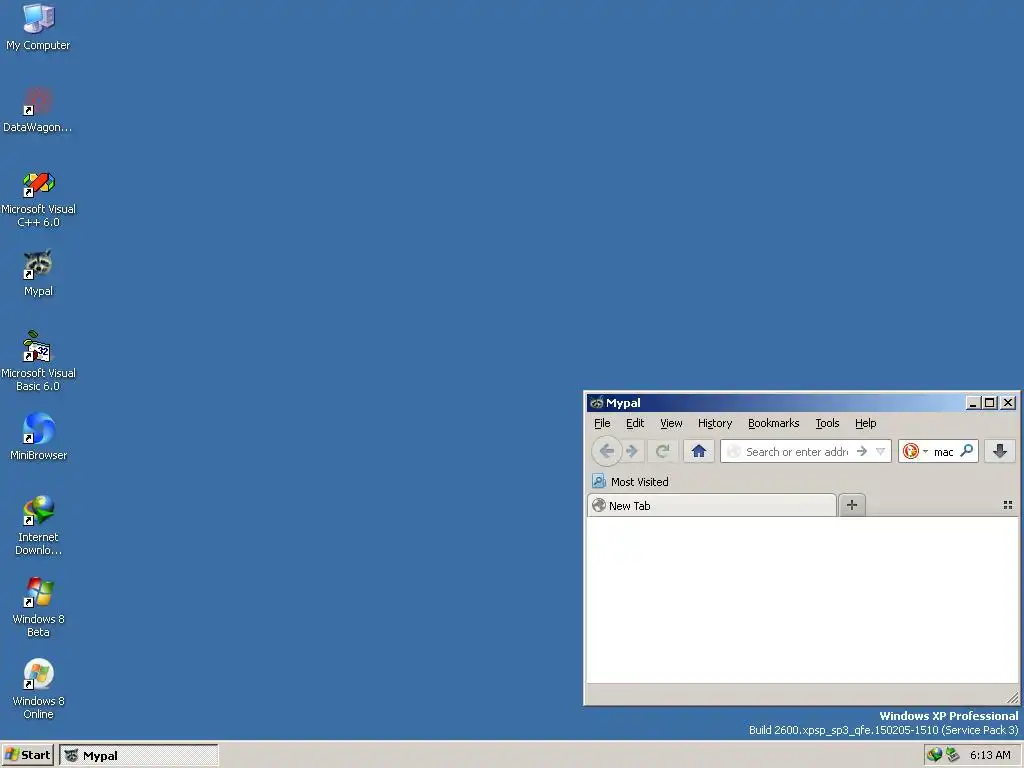Click the search magnifier icon

tap(967, 451)
